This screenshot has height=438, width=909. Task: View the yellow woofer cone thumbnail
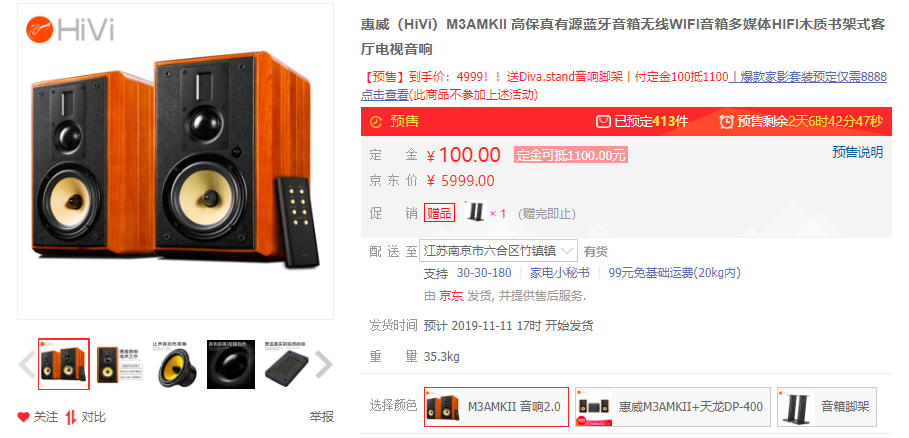coord(176,364)
